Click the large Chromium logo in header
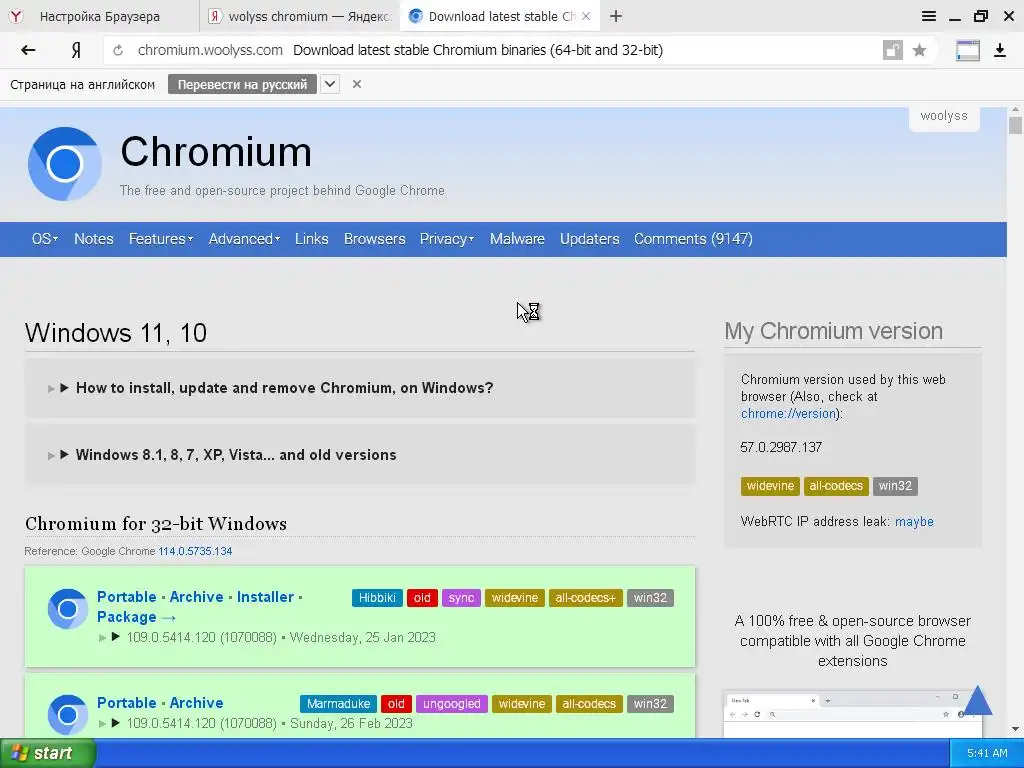The image size is (1024, 768). coord(65,164)
